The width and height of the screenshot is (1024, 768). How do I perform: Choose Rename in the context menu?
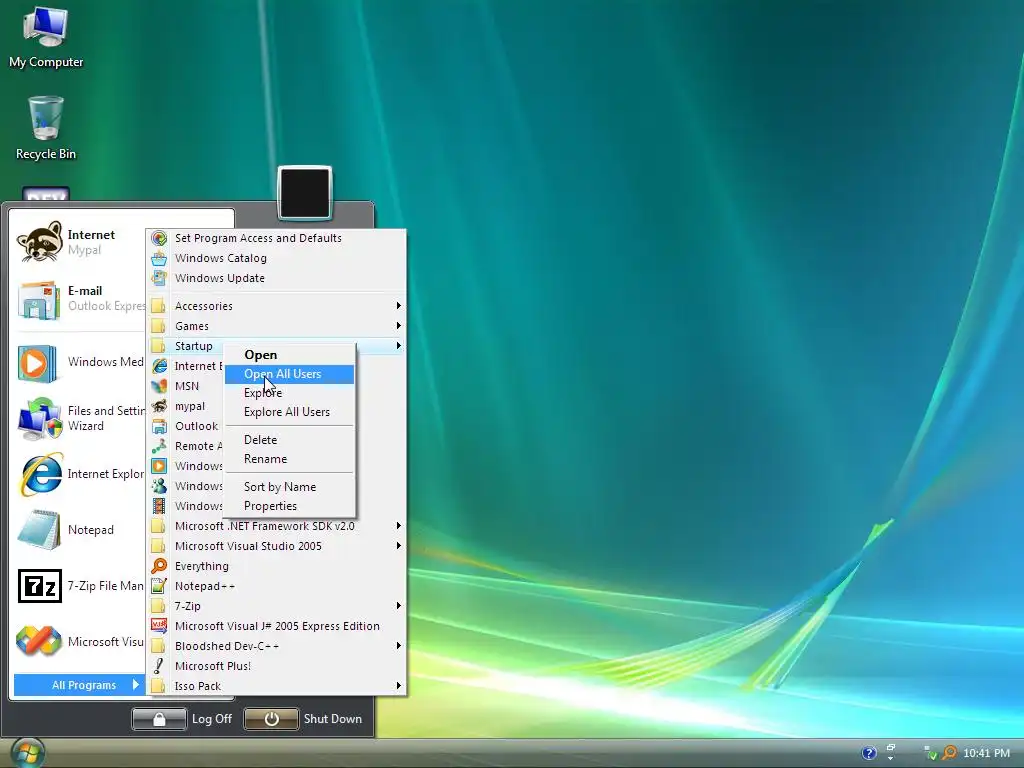[289, 459]
